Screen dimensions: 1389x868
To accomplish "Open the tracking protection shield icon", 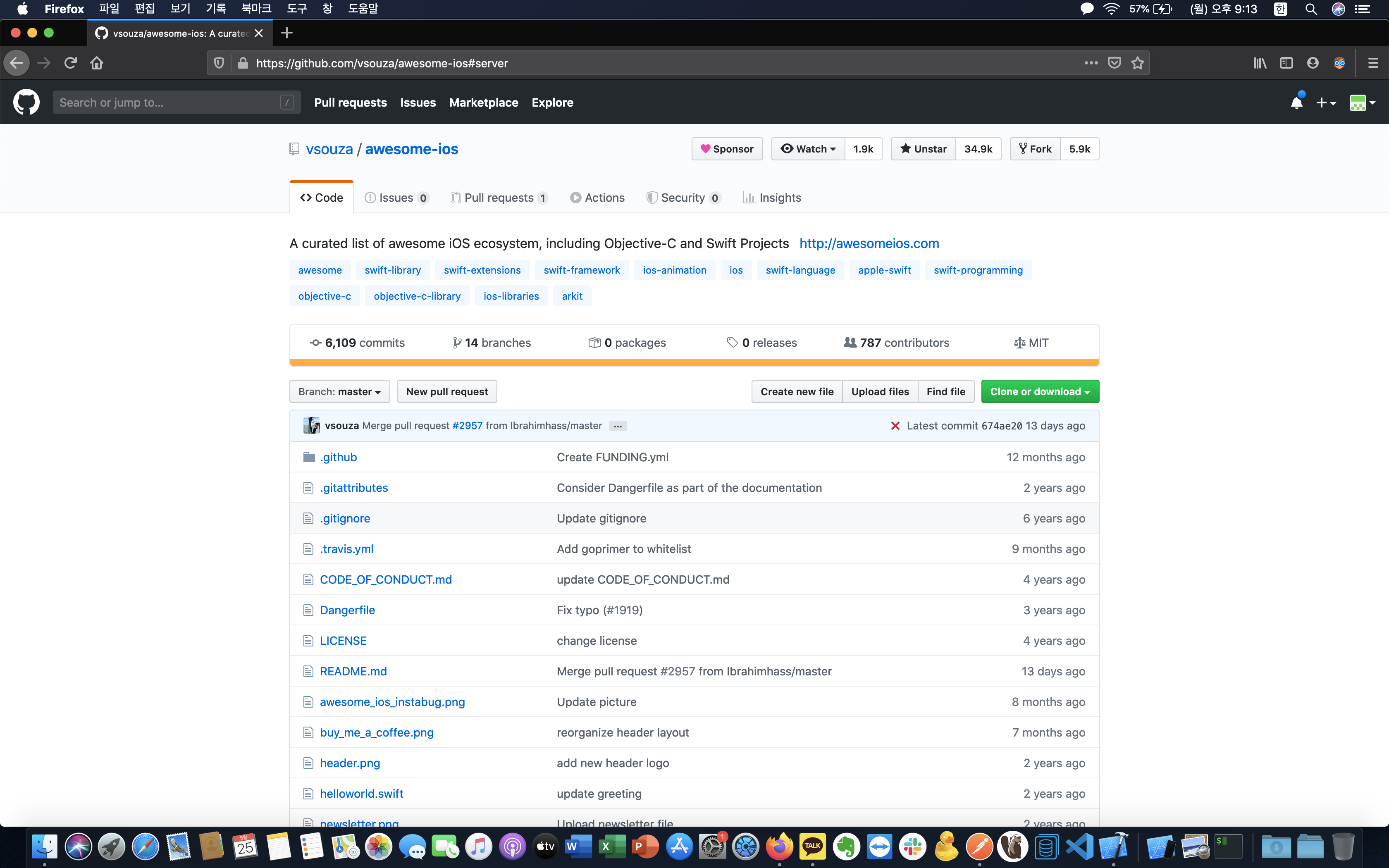I will (219, 62).
